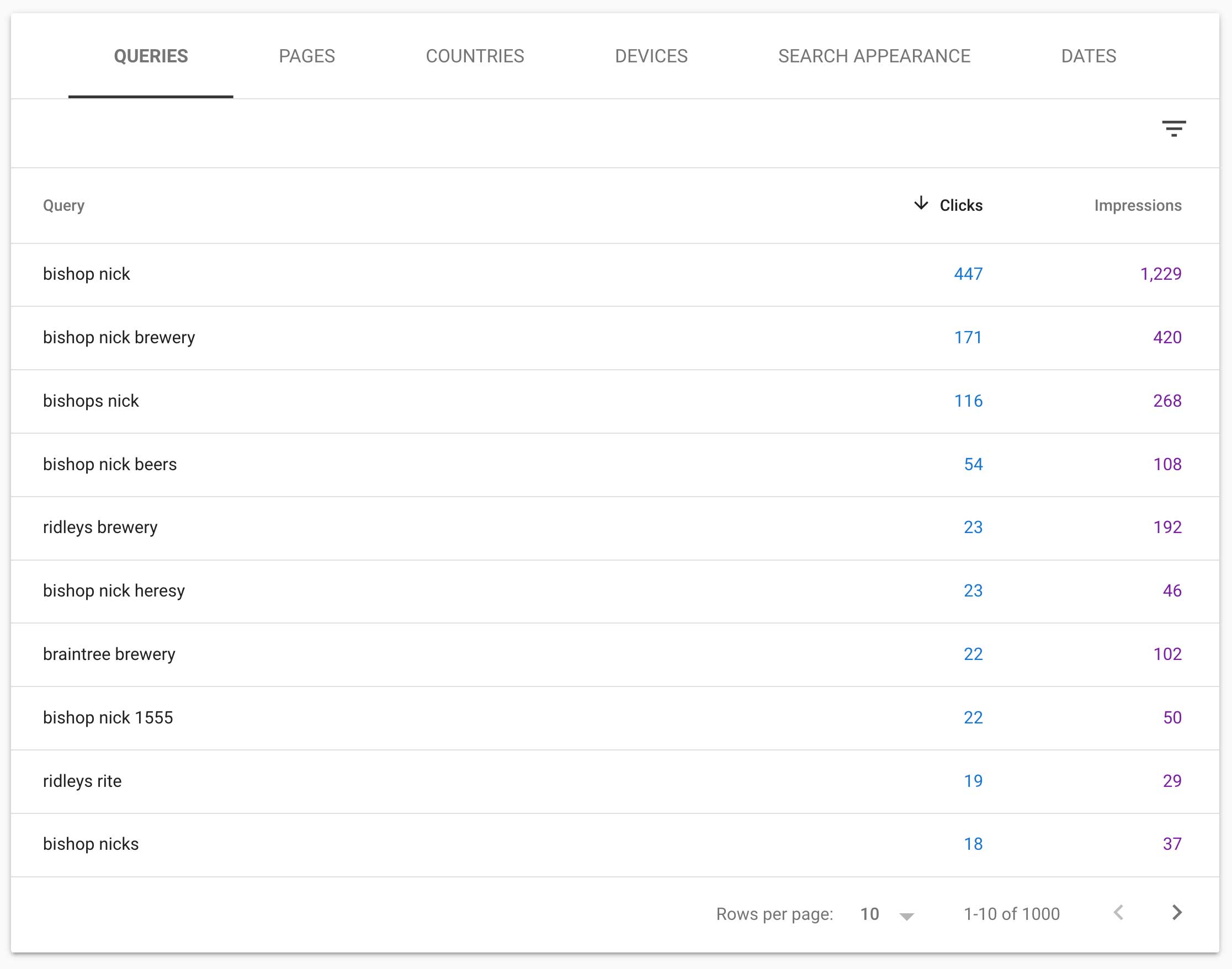
Task: Click the 268 impressions value
Action: [x=1167, y=401]
